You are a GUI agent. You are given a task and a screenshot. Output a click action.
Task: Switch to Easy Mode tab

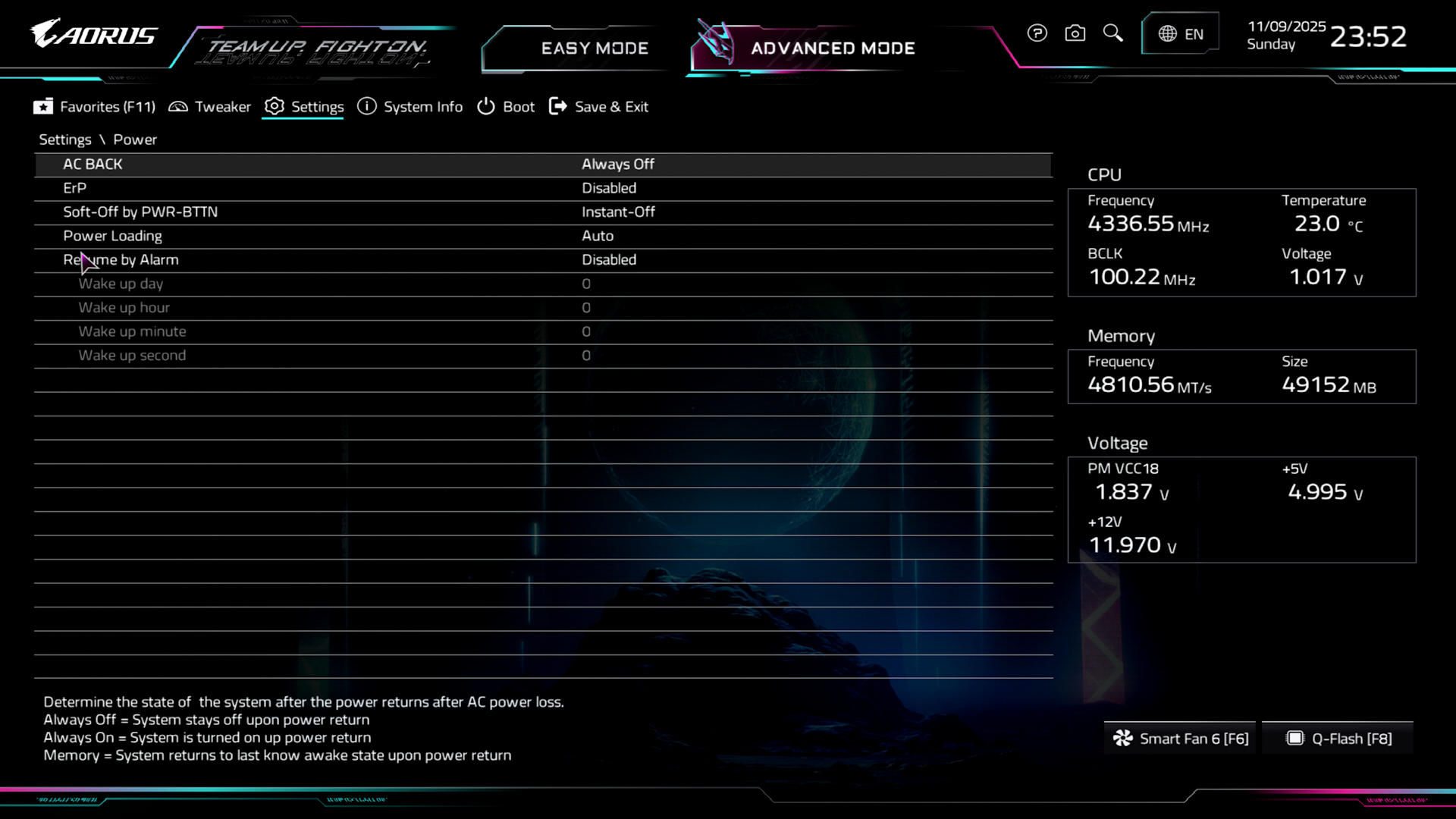click(594, 49)
